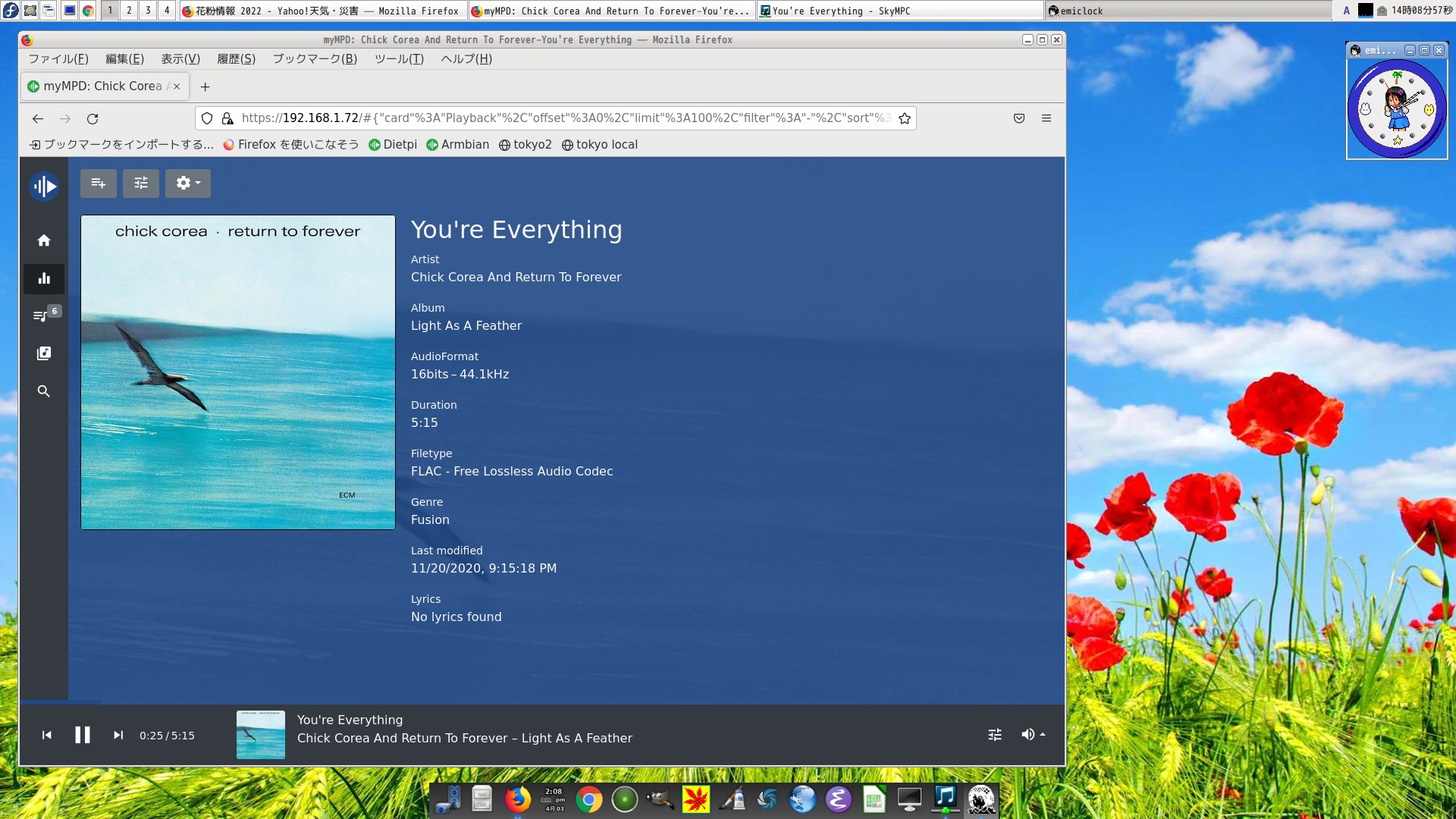Skip to the next track
The height and width of the screenshot is (819, 1456).
pyautogui.click(x=118, y=735)
